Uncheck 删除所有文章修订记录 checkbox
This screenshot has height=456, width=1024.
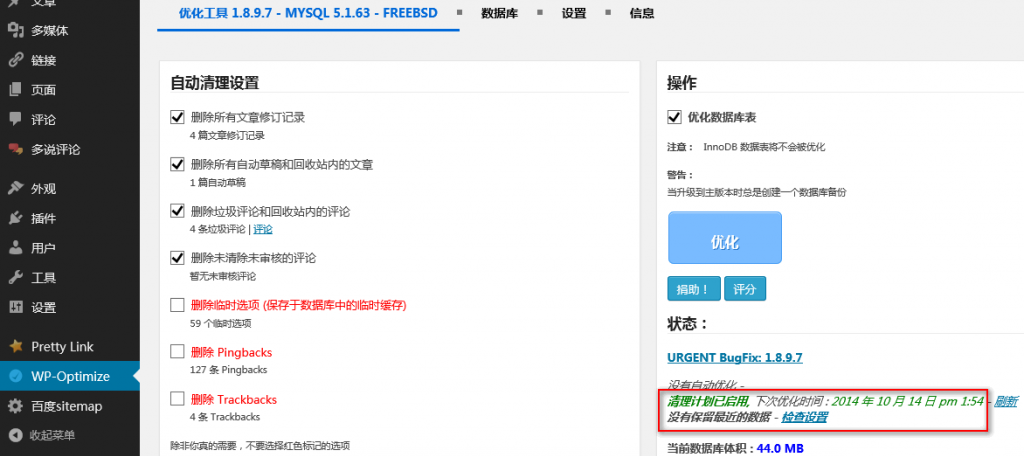point(178,117)
